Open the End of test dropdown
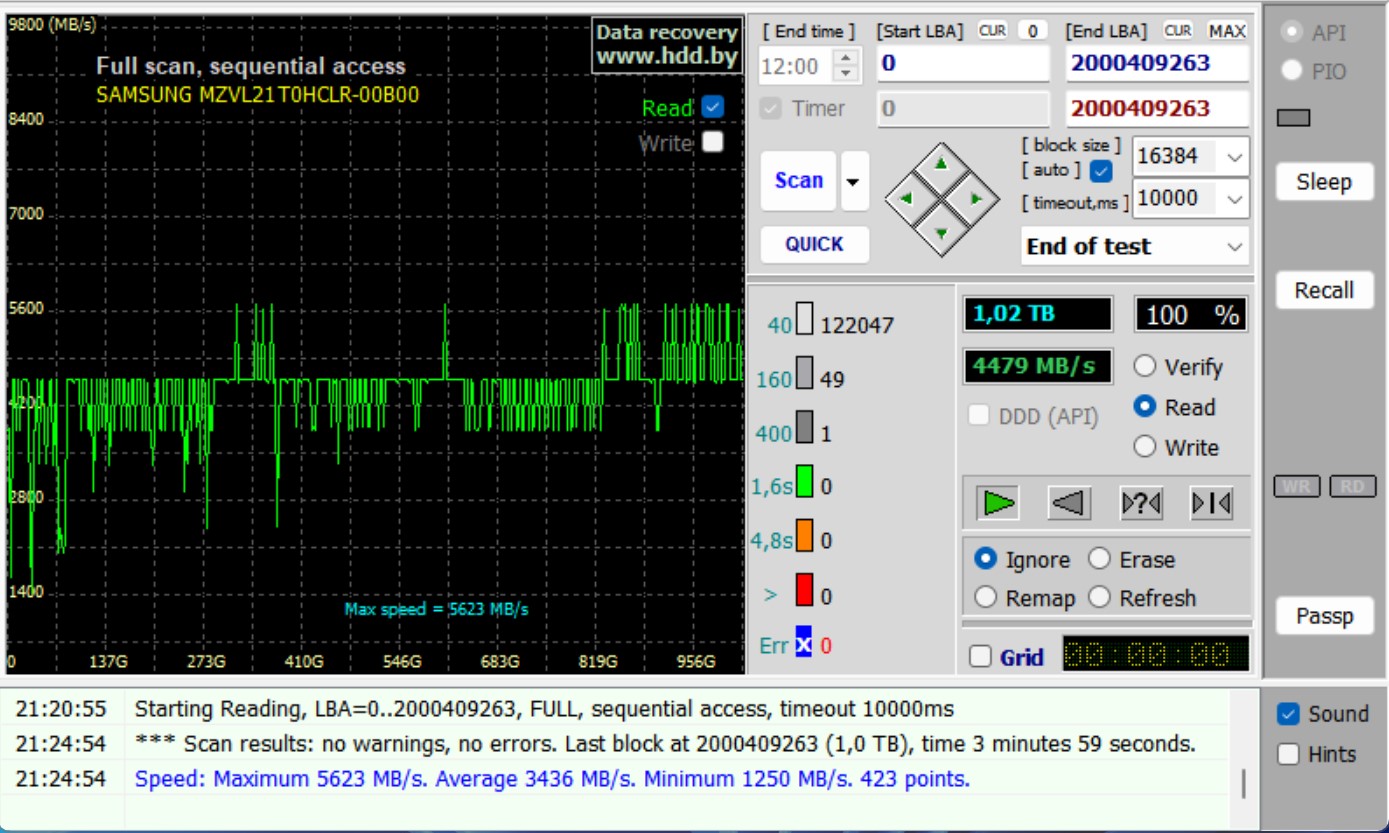 click(1235, 247)
